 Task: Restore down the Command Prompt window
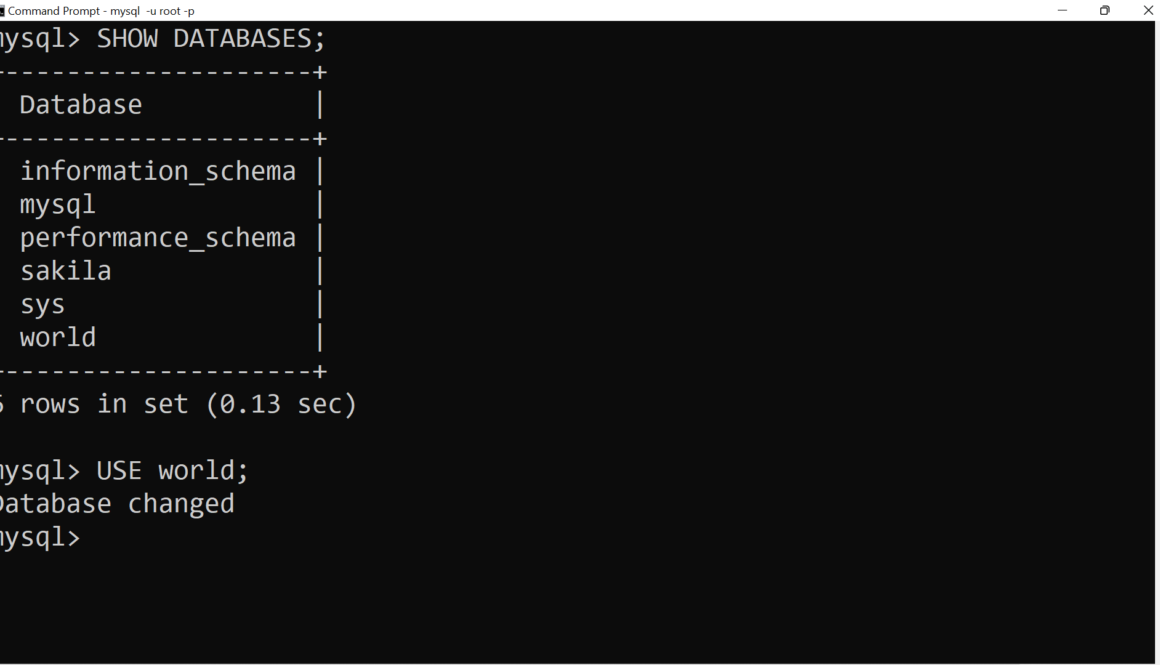1104,10
